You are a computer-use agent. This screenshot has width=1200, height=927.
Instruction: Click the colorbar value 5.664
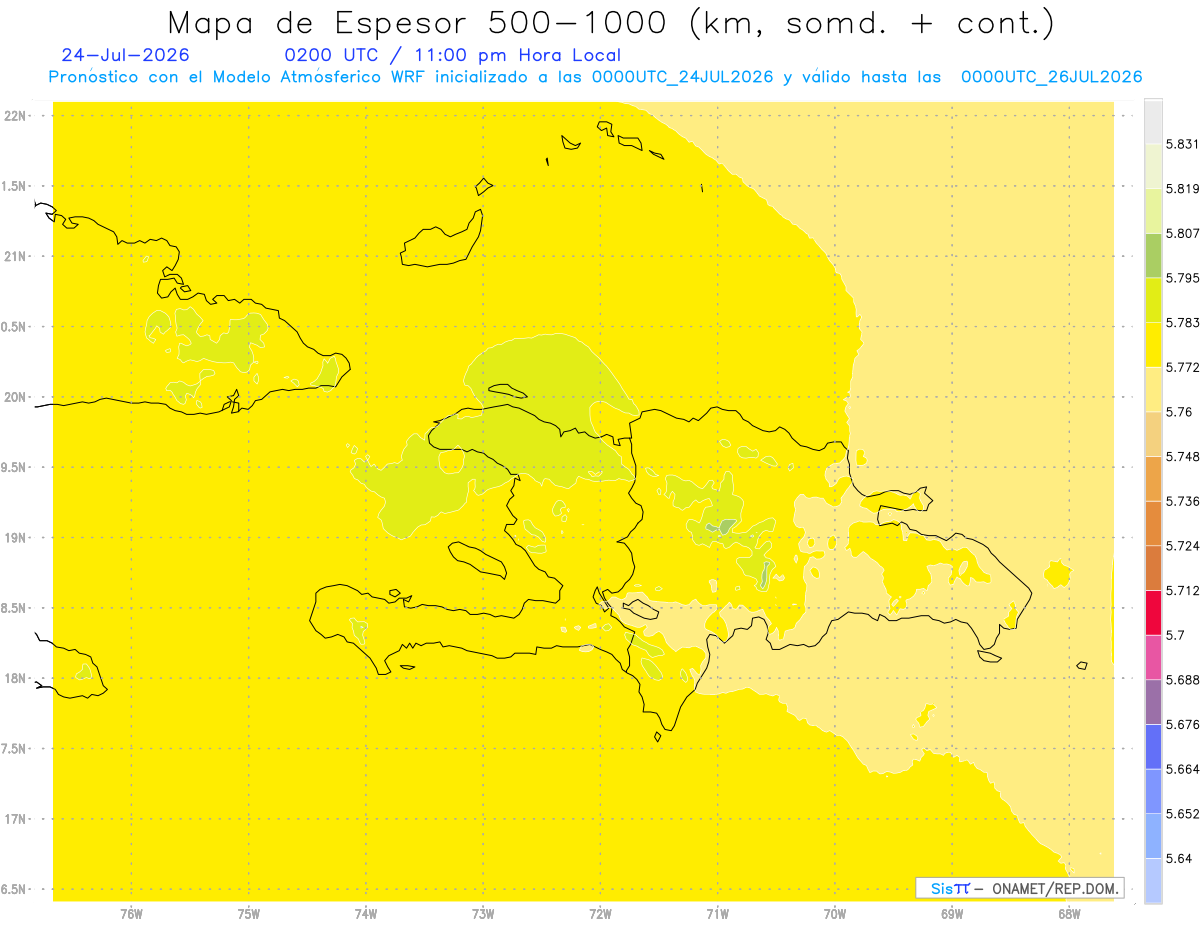(1182, 768)
